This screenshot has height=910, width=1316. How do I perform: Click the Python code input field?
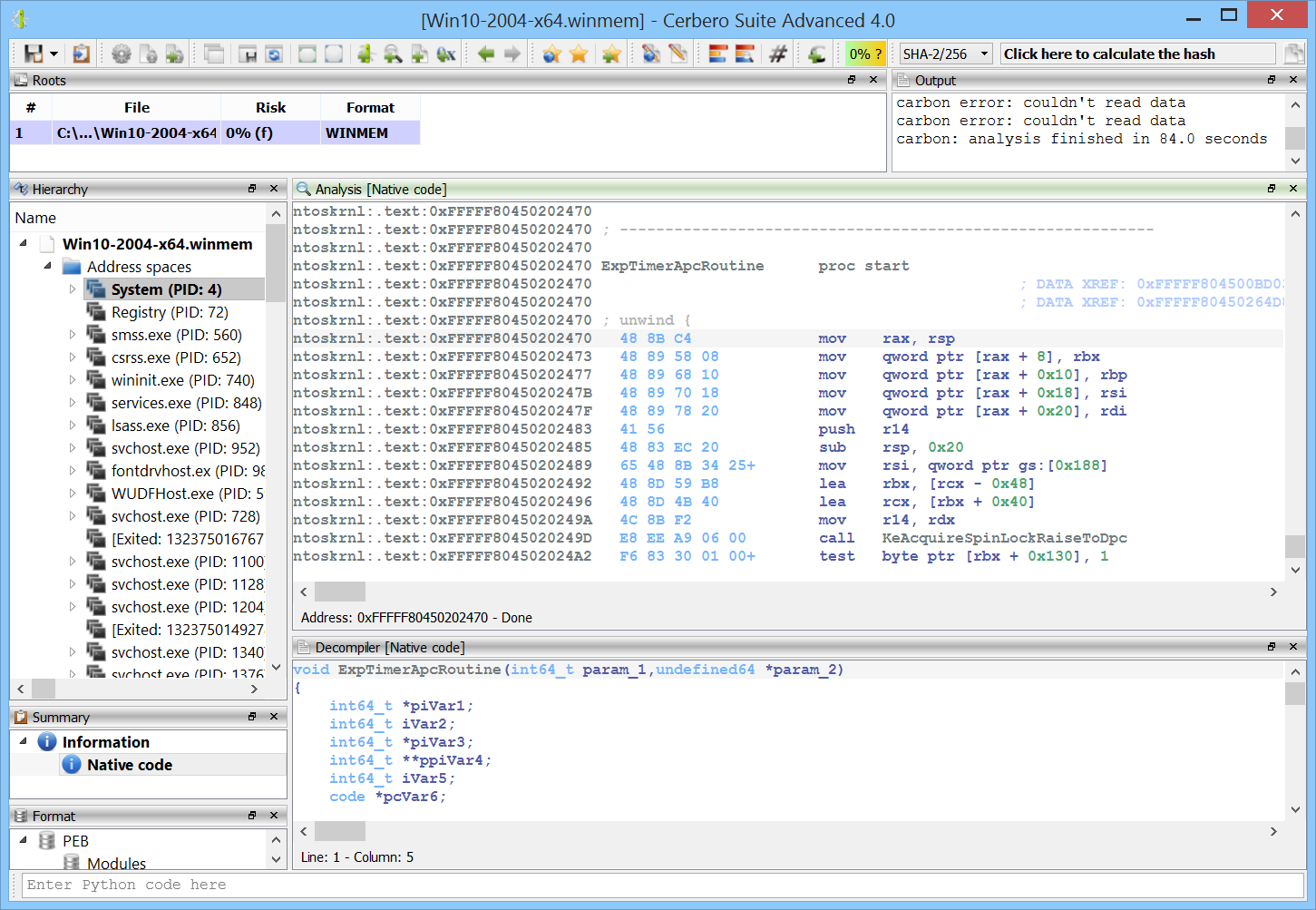[662, 885]
